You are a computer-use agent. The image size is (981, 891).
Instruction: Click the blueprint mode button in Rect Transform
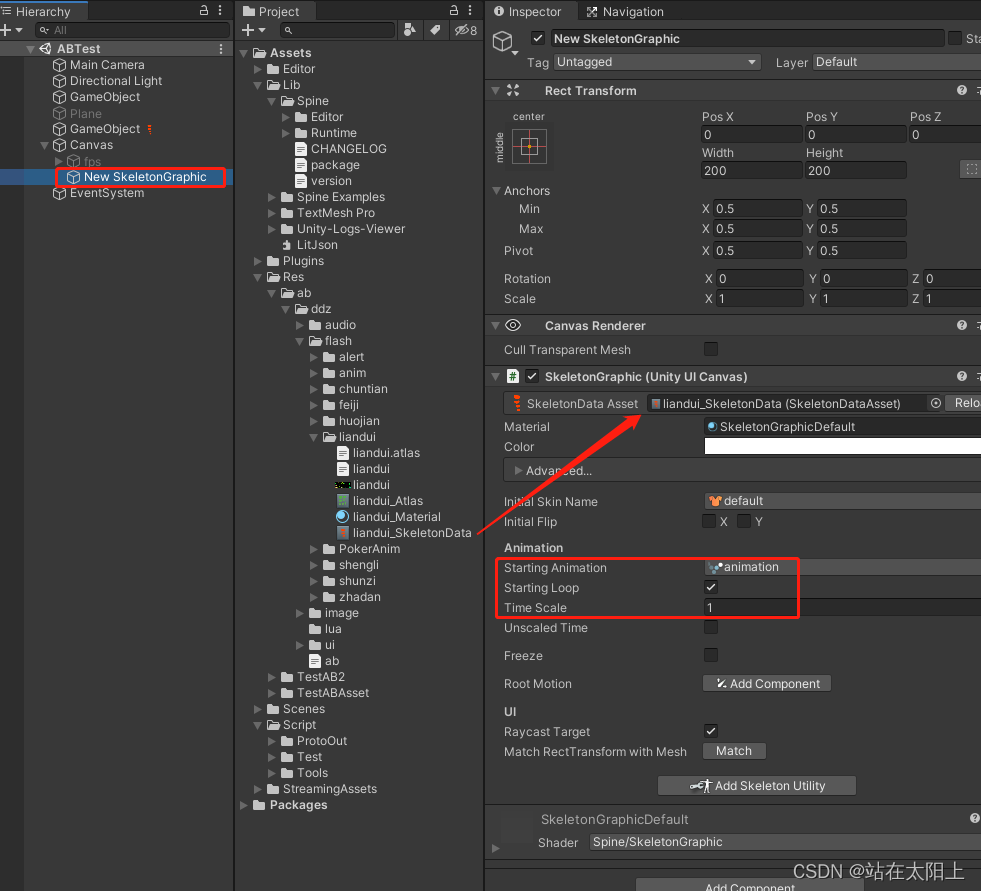[x=971, y=169]
